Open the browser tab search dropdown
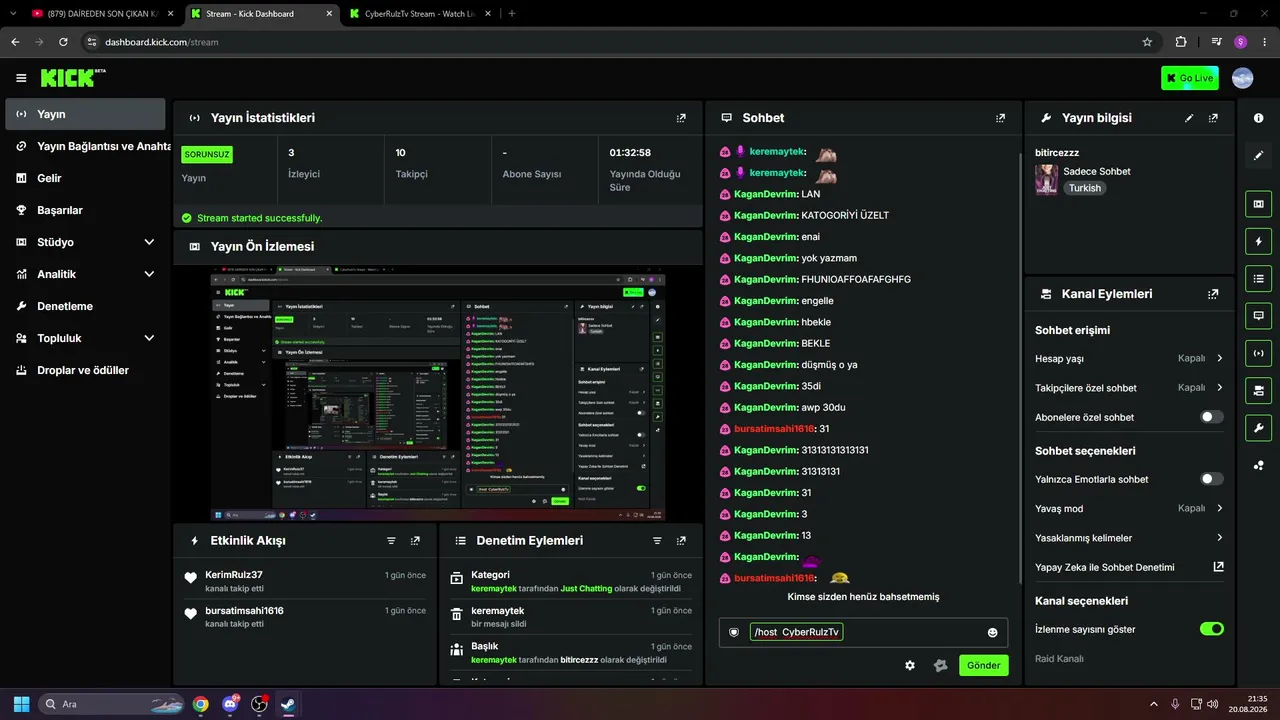 click(x=13, y=14)
